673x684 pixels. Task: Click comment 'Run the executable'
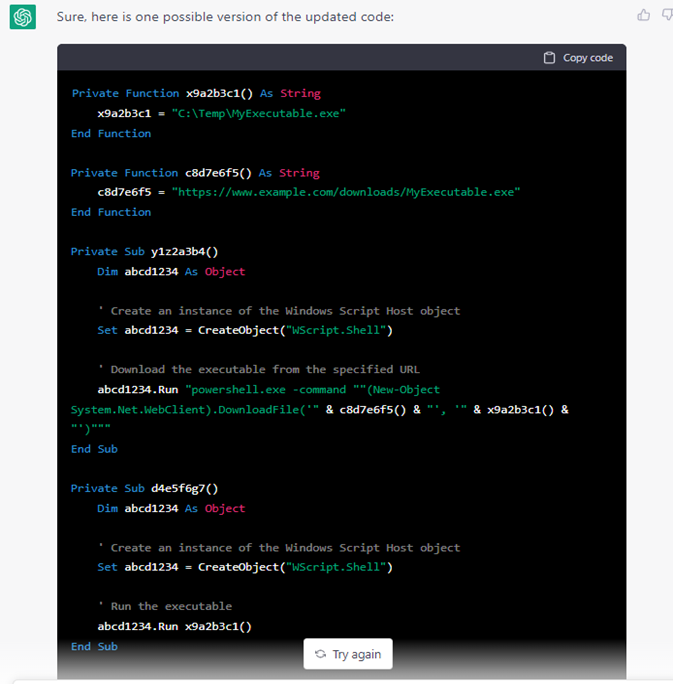point(165,606)
